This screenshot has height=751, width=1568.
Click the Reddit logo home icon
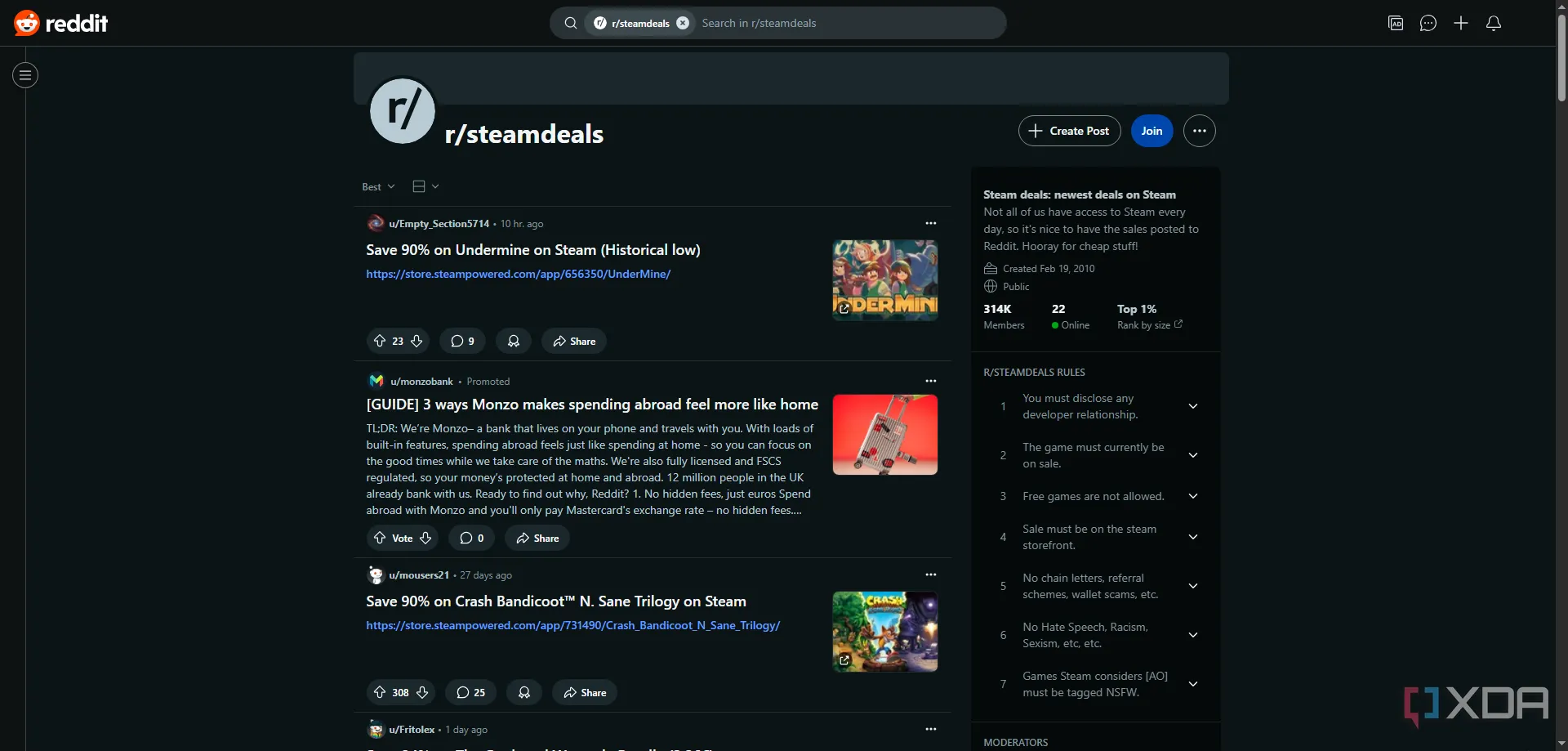[60, 23]
